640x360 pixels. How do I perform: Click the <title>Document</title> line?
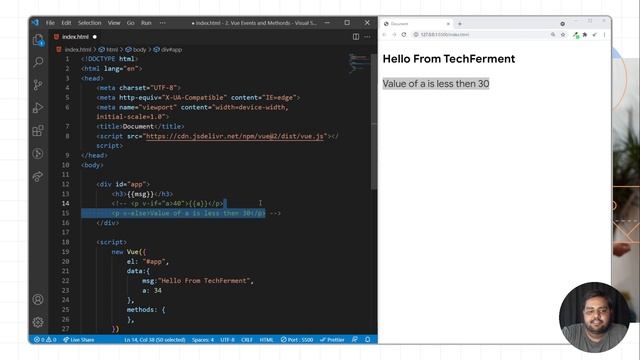coord(140,126)
